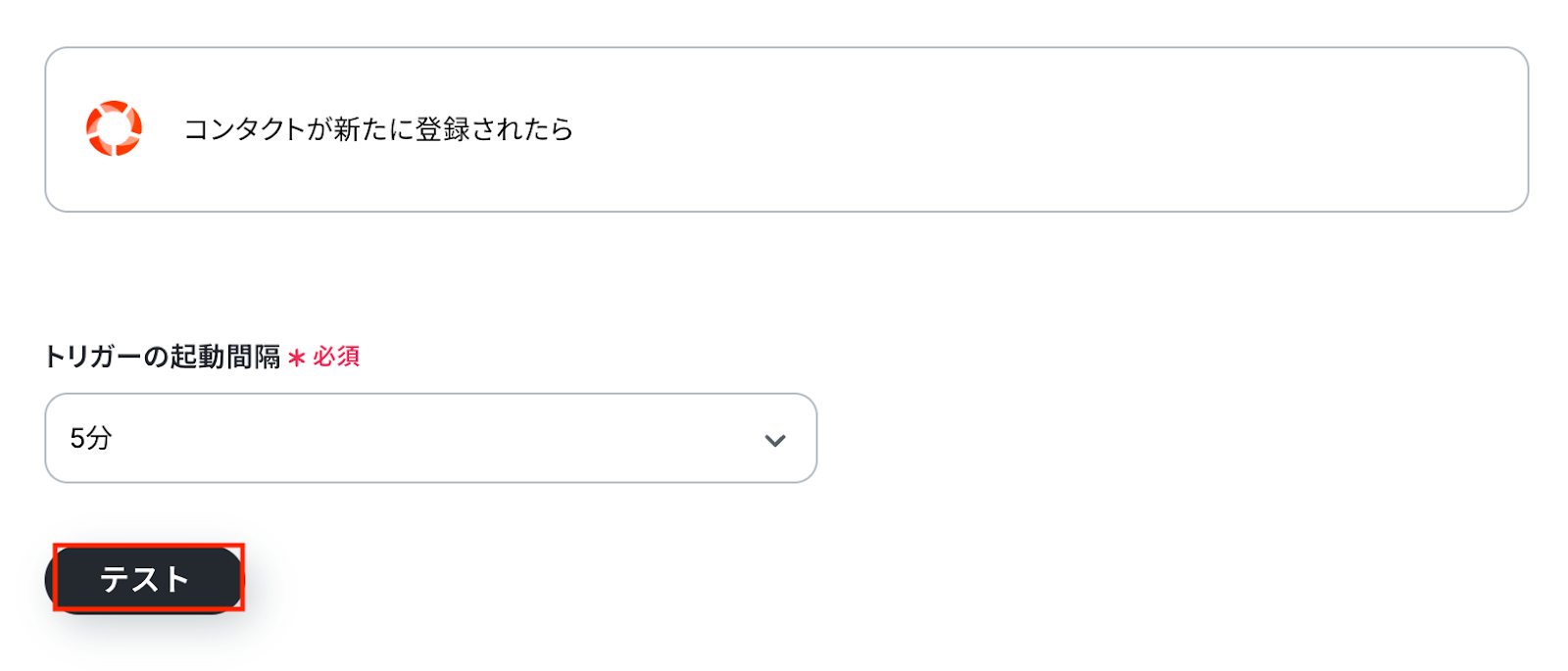
Task: Click the テスト label text on the dark button
Action: (x=144, y=579)
